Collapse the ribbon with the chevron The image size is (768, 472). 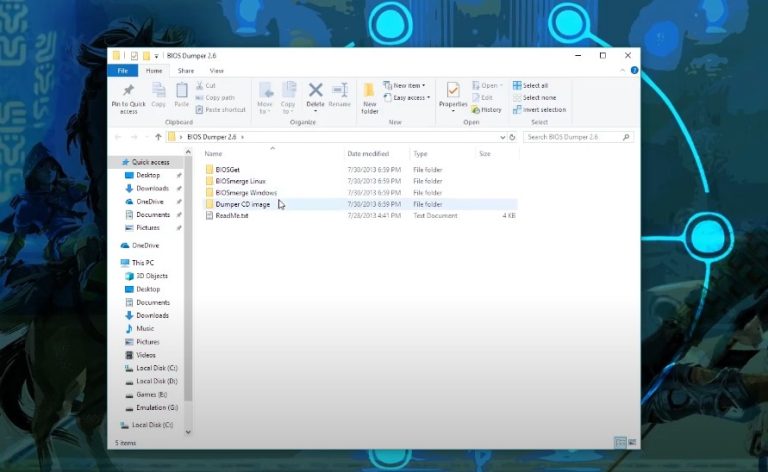tap(622, 71)
